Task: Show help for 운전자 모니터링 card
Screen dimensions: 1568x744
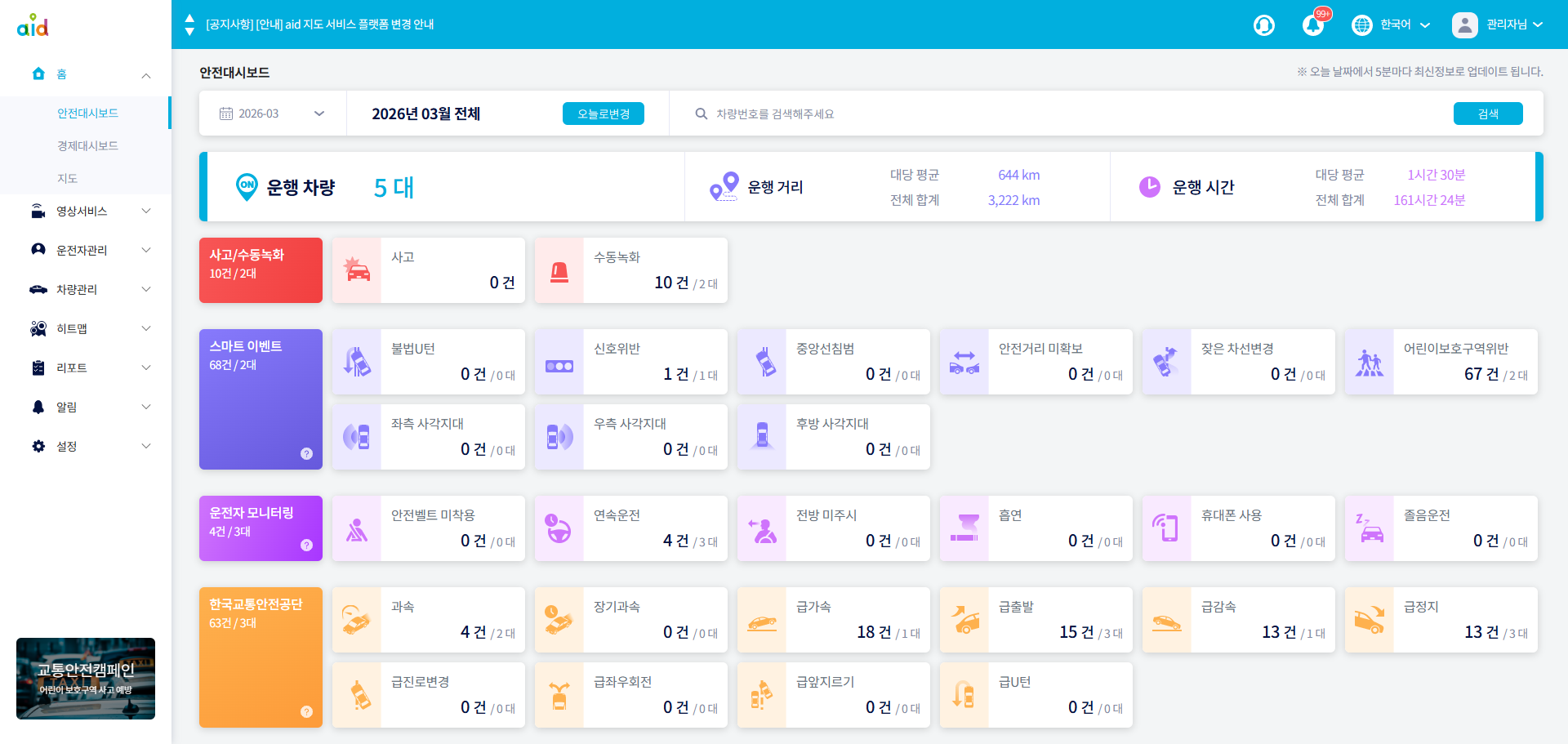Action: point(306,545)
